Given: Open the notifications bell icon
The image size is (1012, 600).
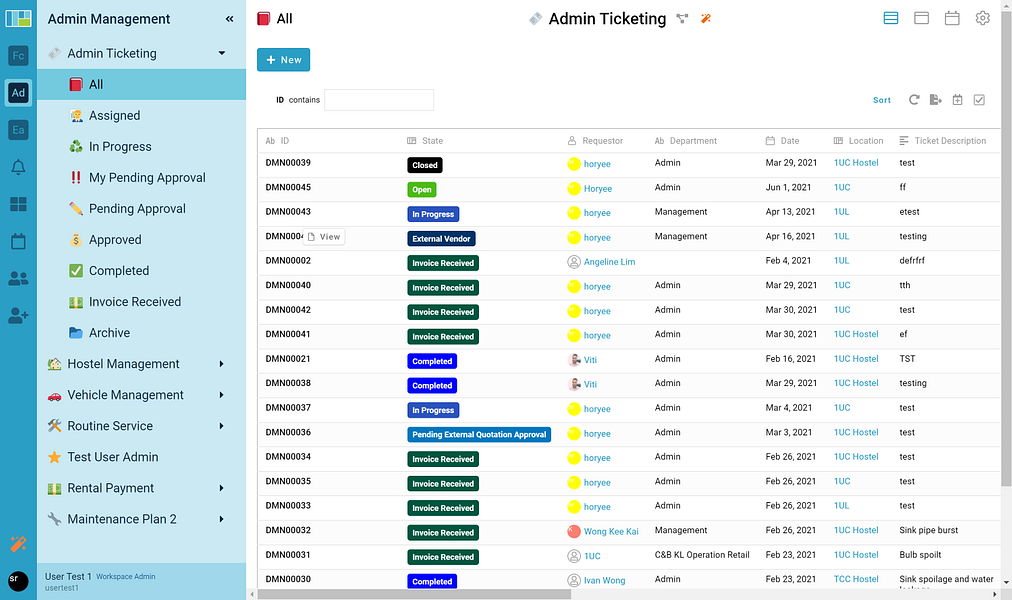Looking at the screenshot, I should coord(18,167).
